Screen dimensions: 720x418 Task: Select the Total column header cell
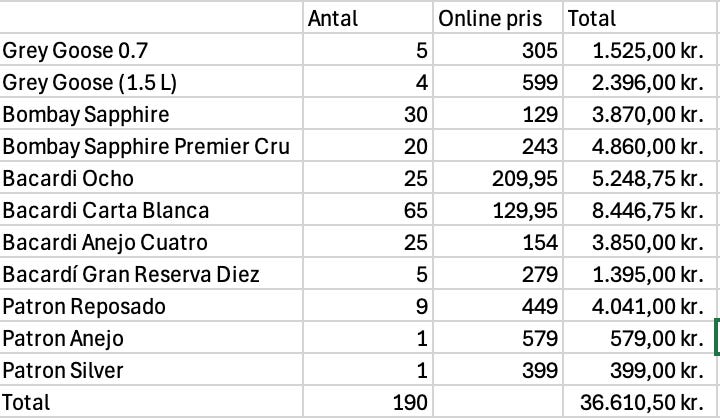point(638,18)
